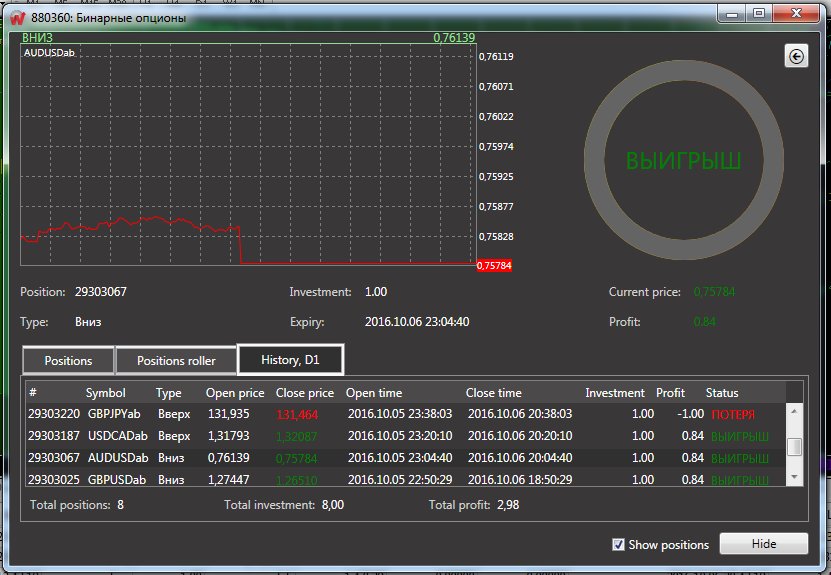The width and height of the screenshot is (831, 575).
Task: Click the Close time column header
Action: [493, 393]
